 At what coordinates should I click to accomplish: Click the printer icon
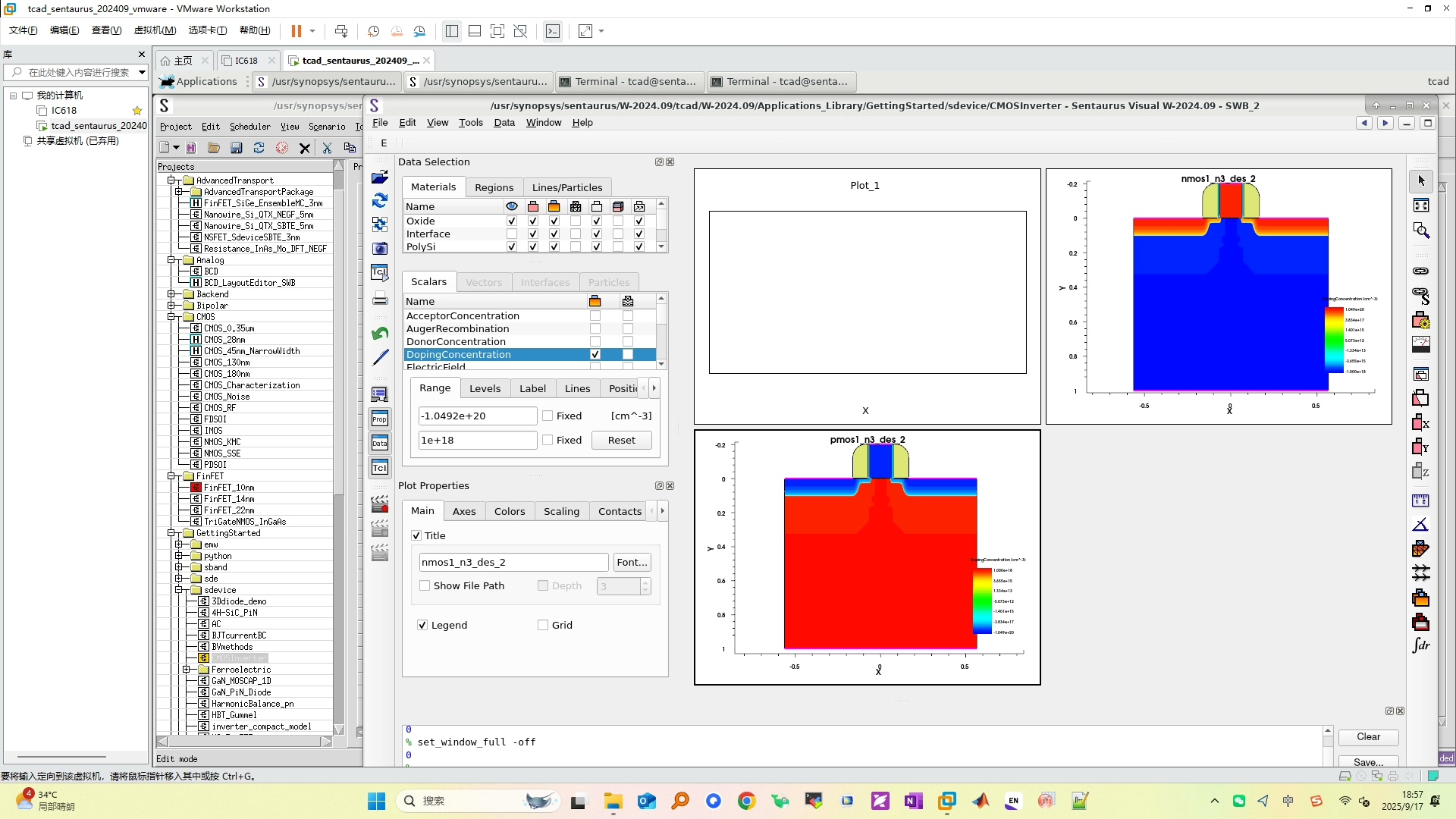380,298
